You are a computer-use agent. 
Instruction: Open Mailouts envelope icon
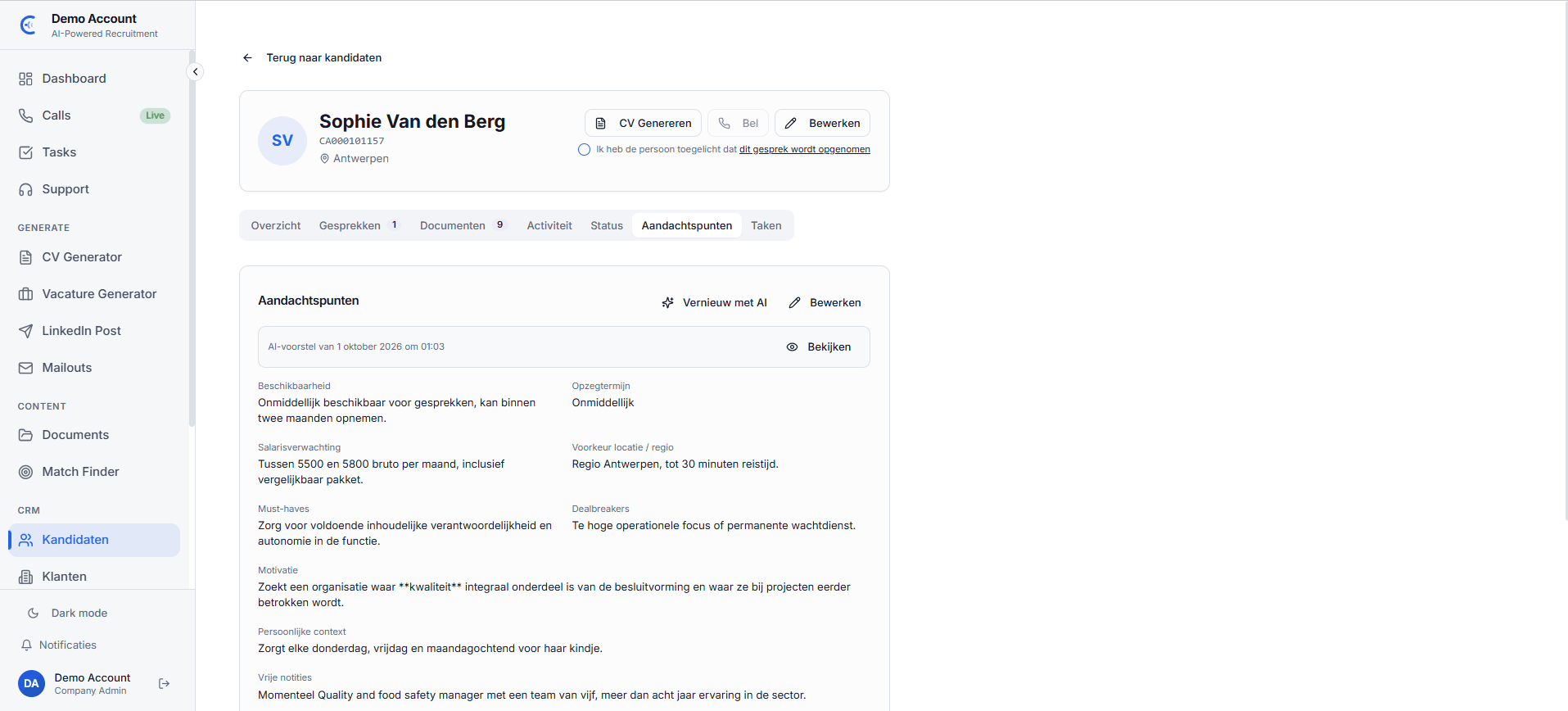pos(25,368)
